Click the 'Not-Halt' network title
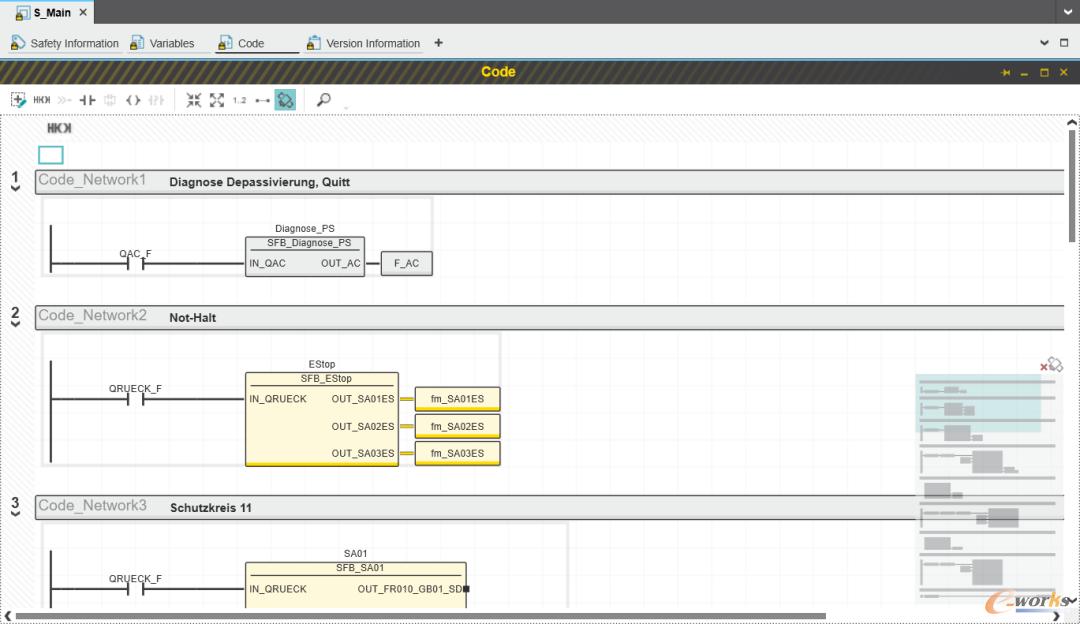Image resolution: width=1080 pixels, height=624 pixels. point(193,318)
